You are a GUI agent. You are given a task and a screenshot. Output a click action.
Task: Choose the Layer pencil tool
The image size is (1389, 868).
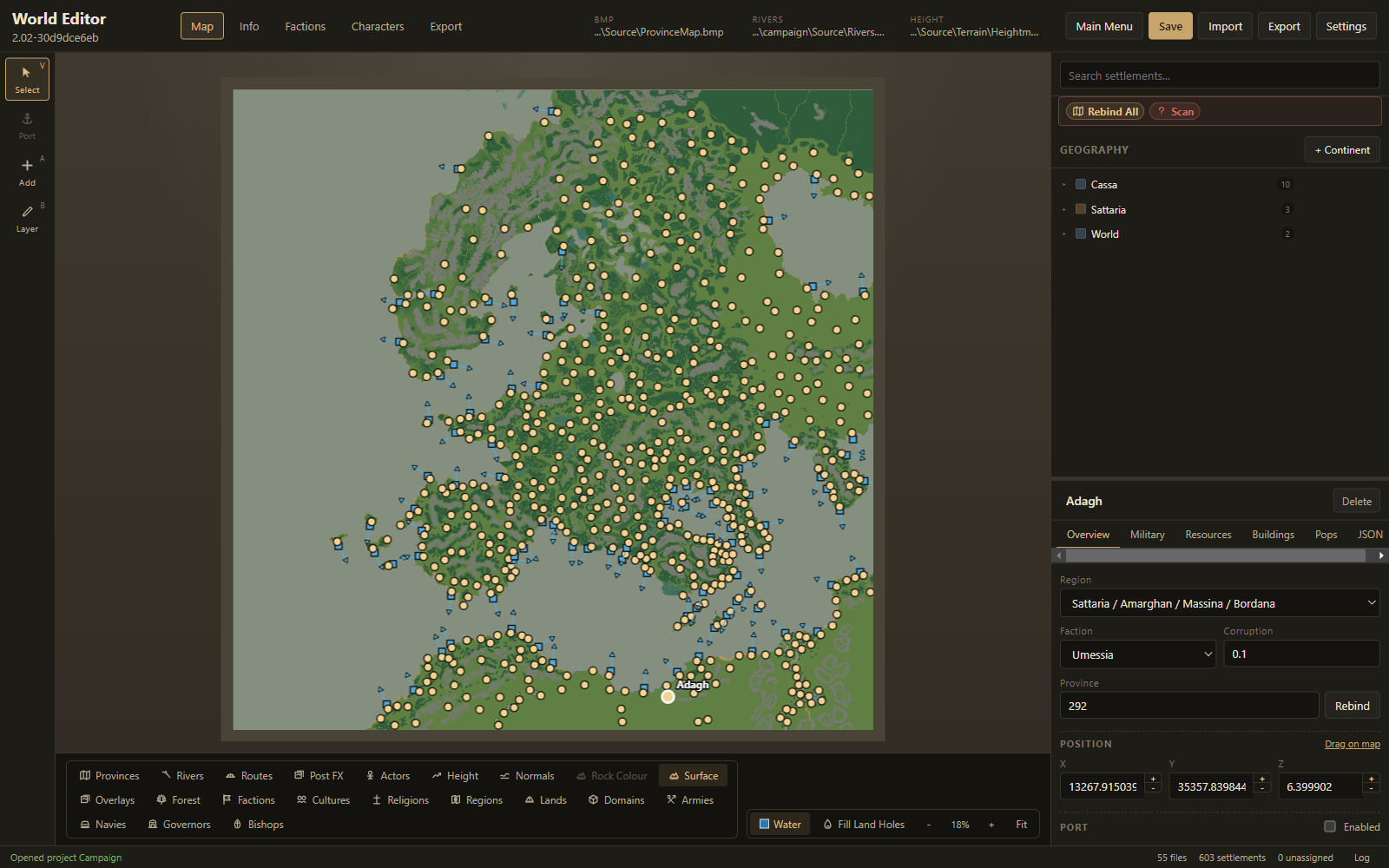27,219
